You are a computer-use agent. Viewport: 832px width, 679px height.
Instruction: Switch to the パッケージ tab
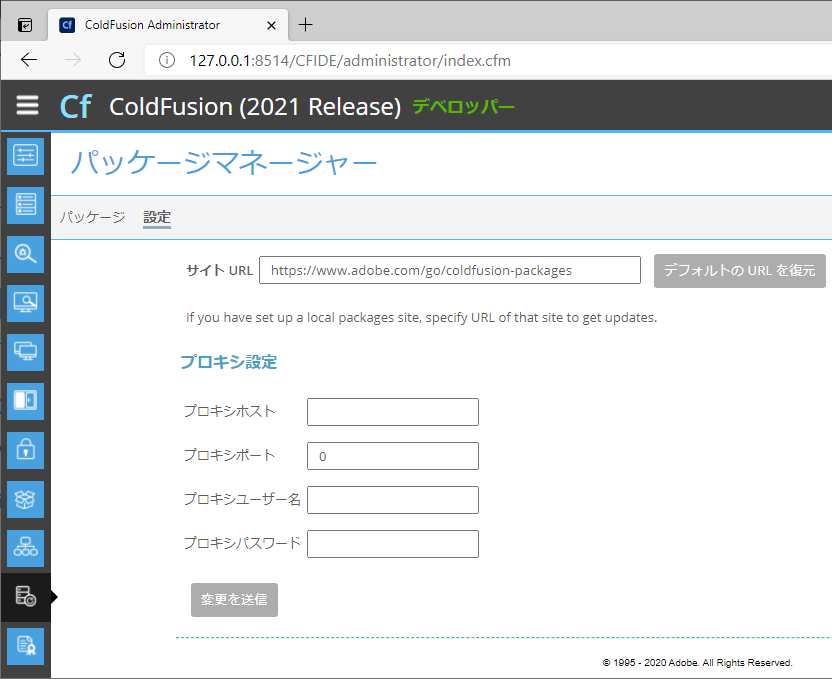tap(92, 216)
